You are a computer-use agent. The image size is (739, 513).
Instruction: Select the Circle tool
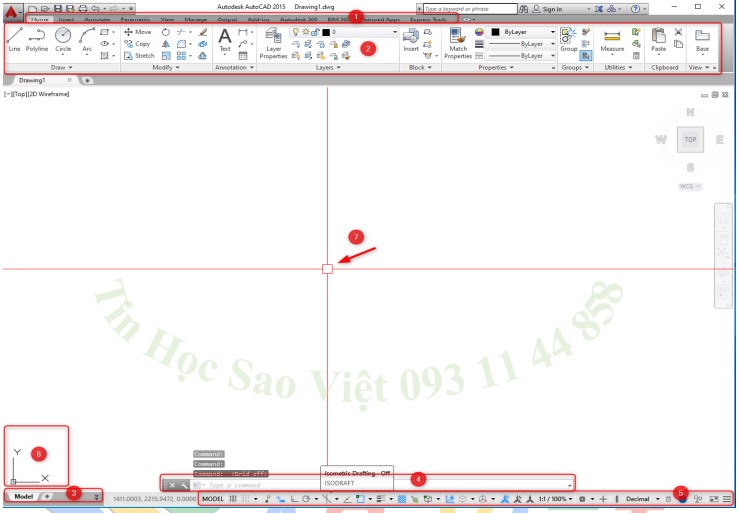pos(63,39)
